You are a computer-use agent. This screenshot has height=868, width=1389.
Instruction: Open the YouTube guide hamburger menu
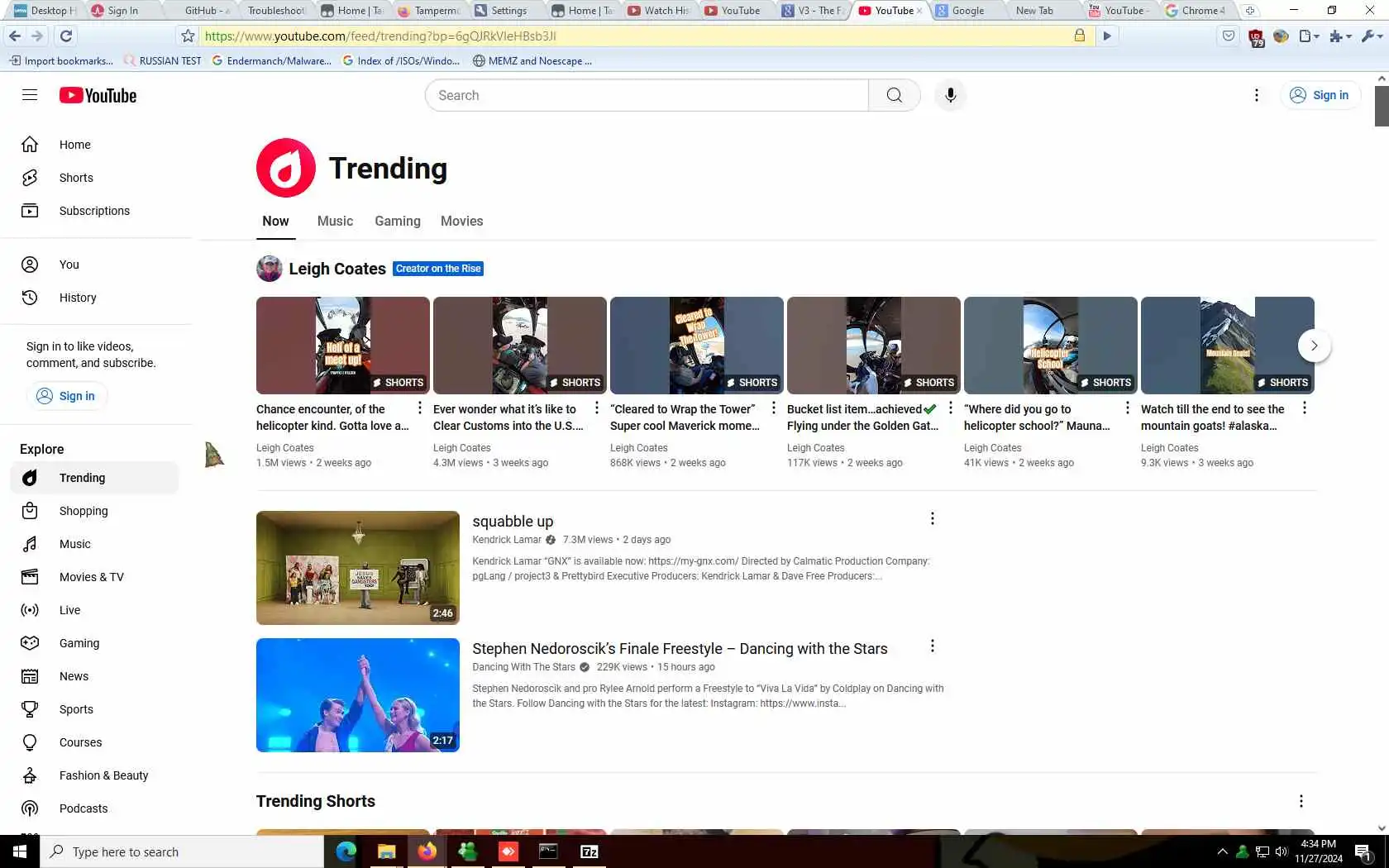30,95
